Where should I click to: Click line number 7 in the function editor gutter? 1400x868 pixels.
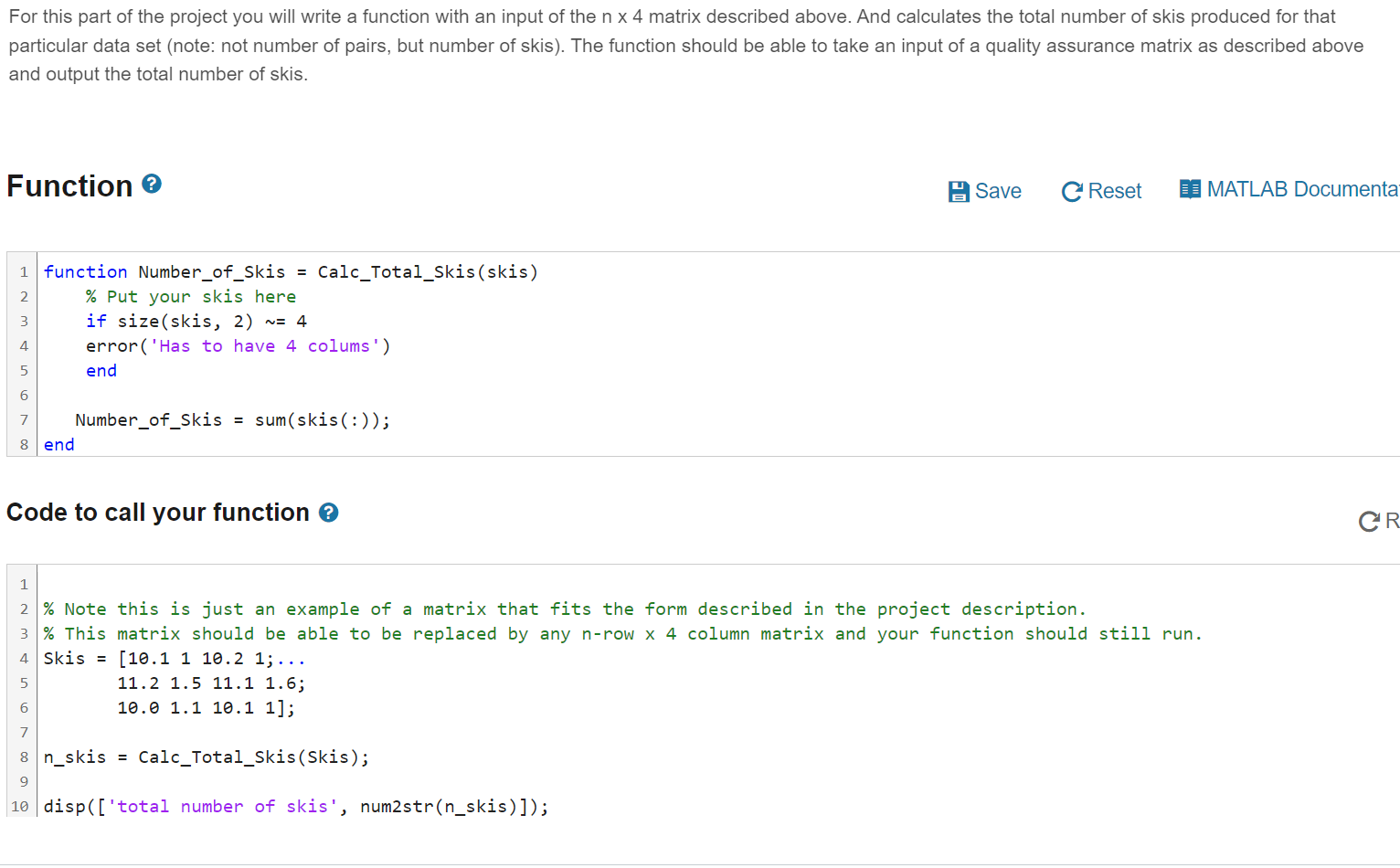[23, 419]
